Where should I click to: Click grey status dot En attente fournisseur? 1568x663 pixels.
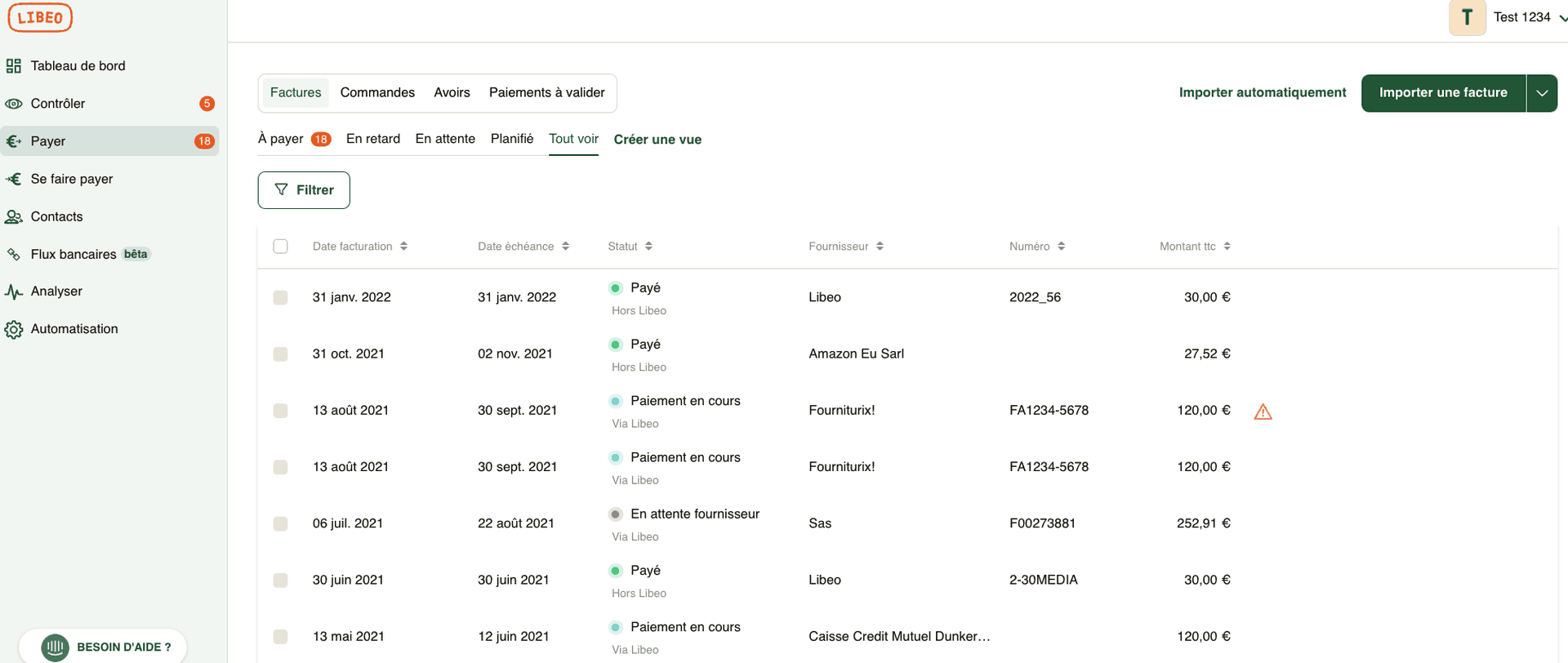coord(616,514)
